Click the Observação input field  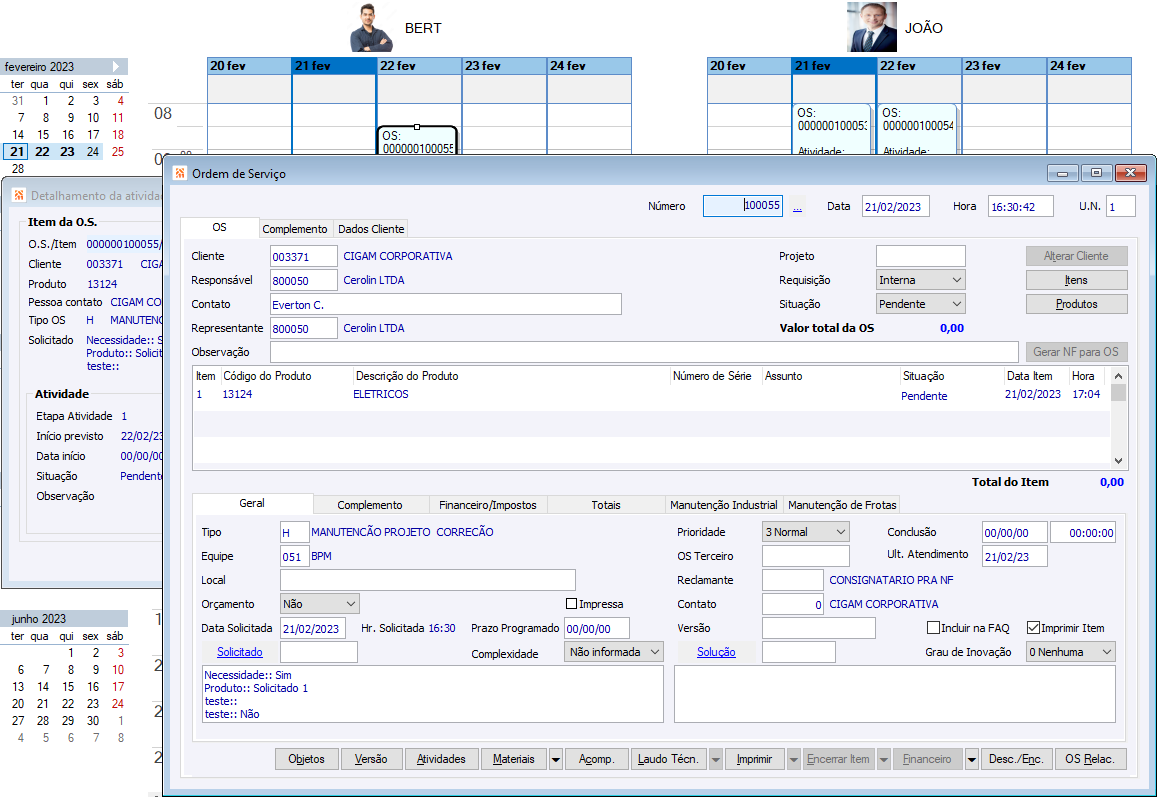click(x=644, y=352)
